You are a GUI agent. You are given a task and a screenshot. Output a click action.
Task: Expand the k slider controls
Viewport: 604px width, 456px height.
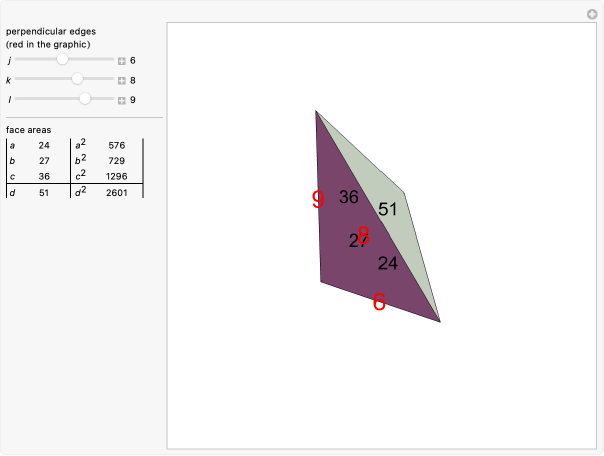point(121,80)
